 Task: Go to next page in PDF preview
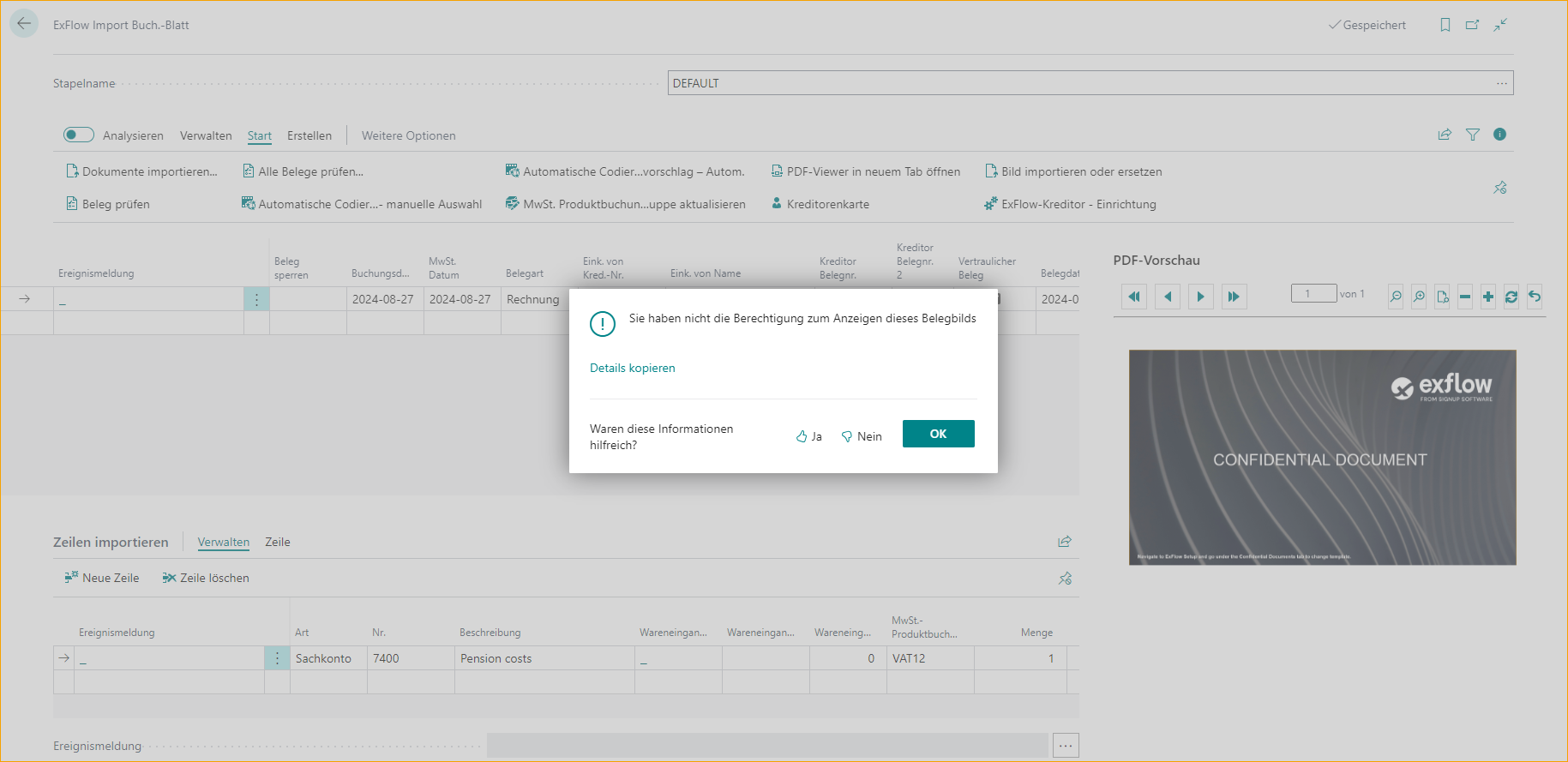click(x=1200, y=297)
